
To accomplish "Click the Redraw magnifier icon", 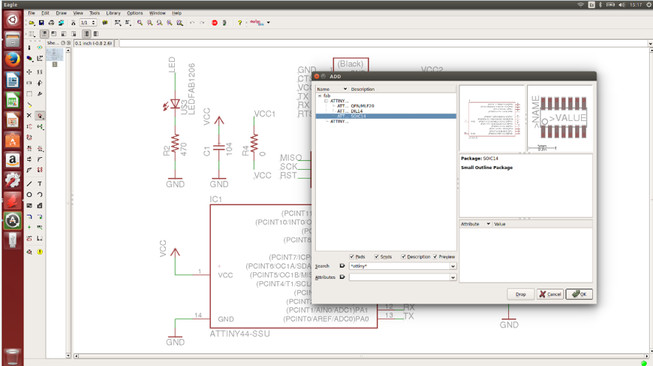I will tap(169, 22).
